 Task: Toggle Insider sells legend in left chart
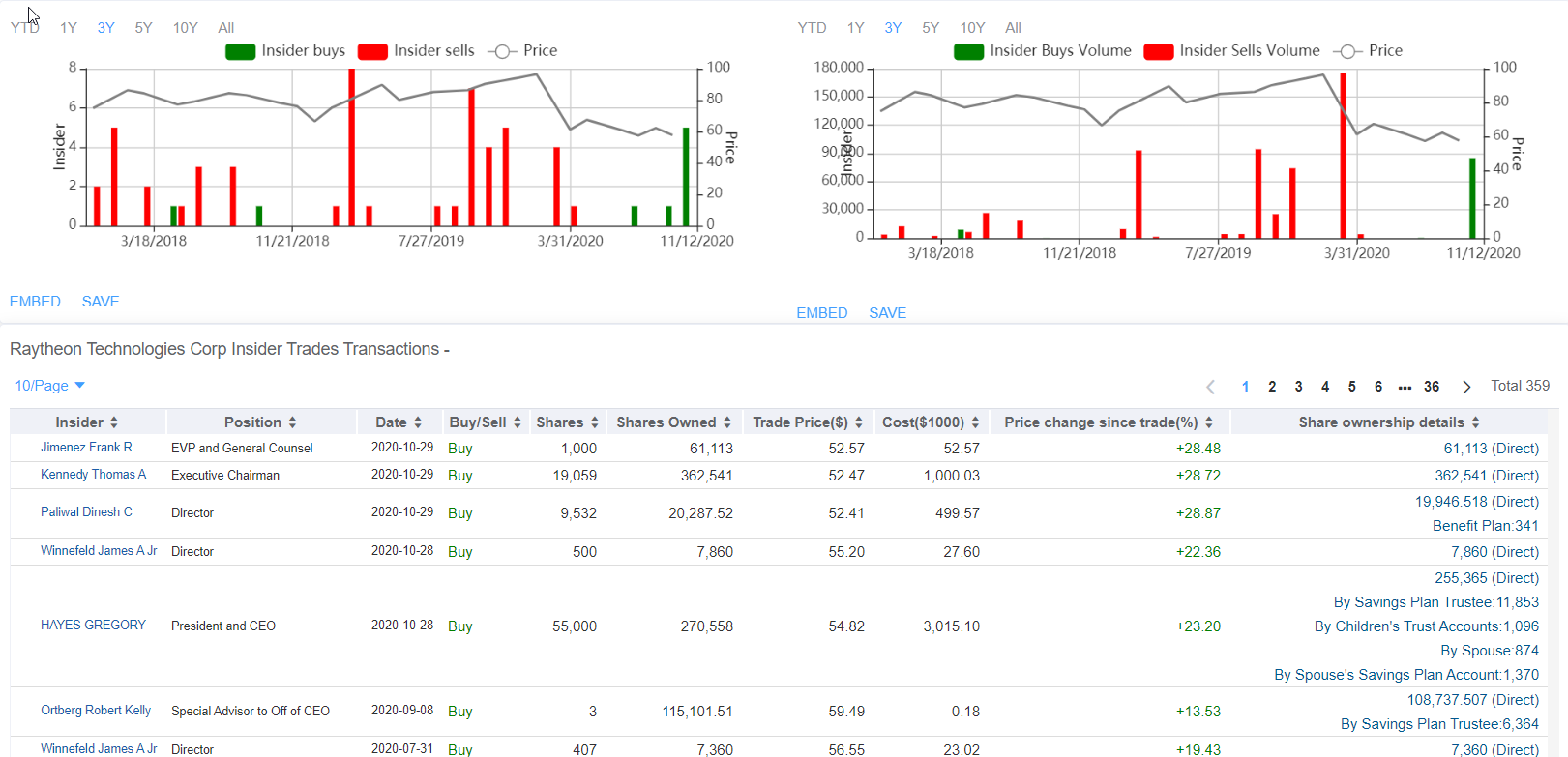tap(416, 51)
